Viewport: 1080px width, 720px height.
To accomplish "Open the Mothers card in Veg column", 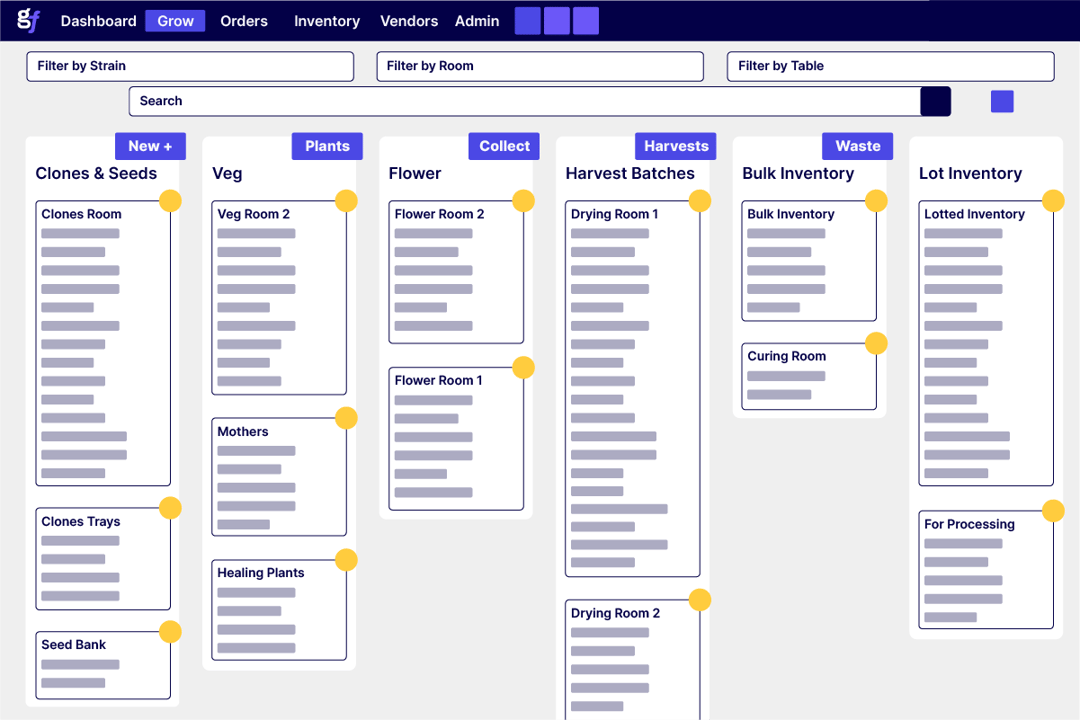I will tap(279, 476).
